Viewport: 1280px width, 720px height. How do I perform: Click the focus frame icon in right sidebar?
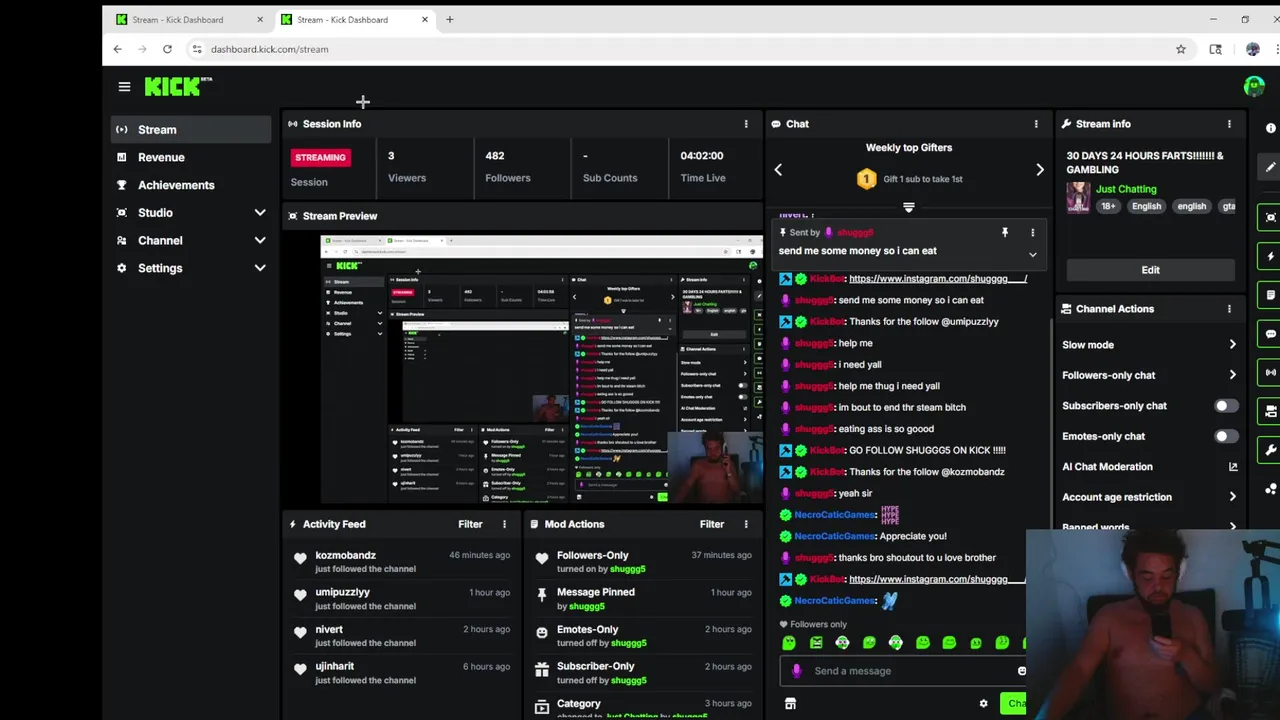click(1271, 217)
